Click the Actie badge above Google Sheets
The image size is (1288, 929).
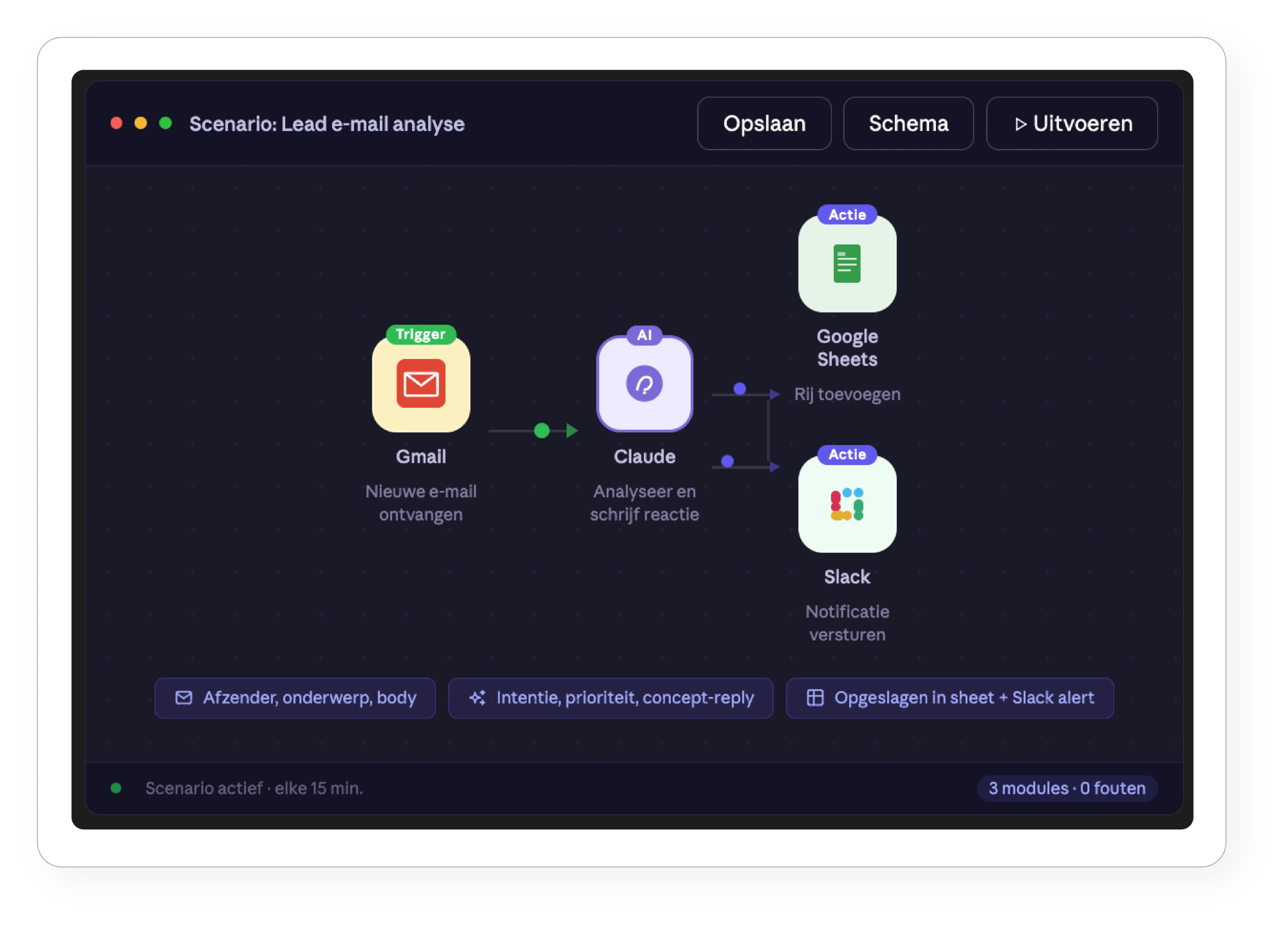point(847,214)
